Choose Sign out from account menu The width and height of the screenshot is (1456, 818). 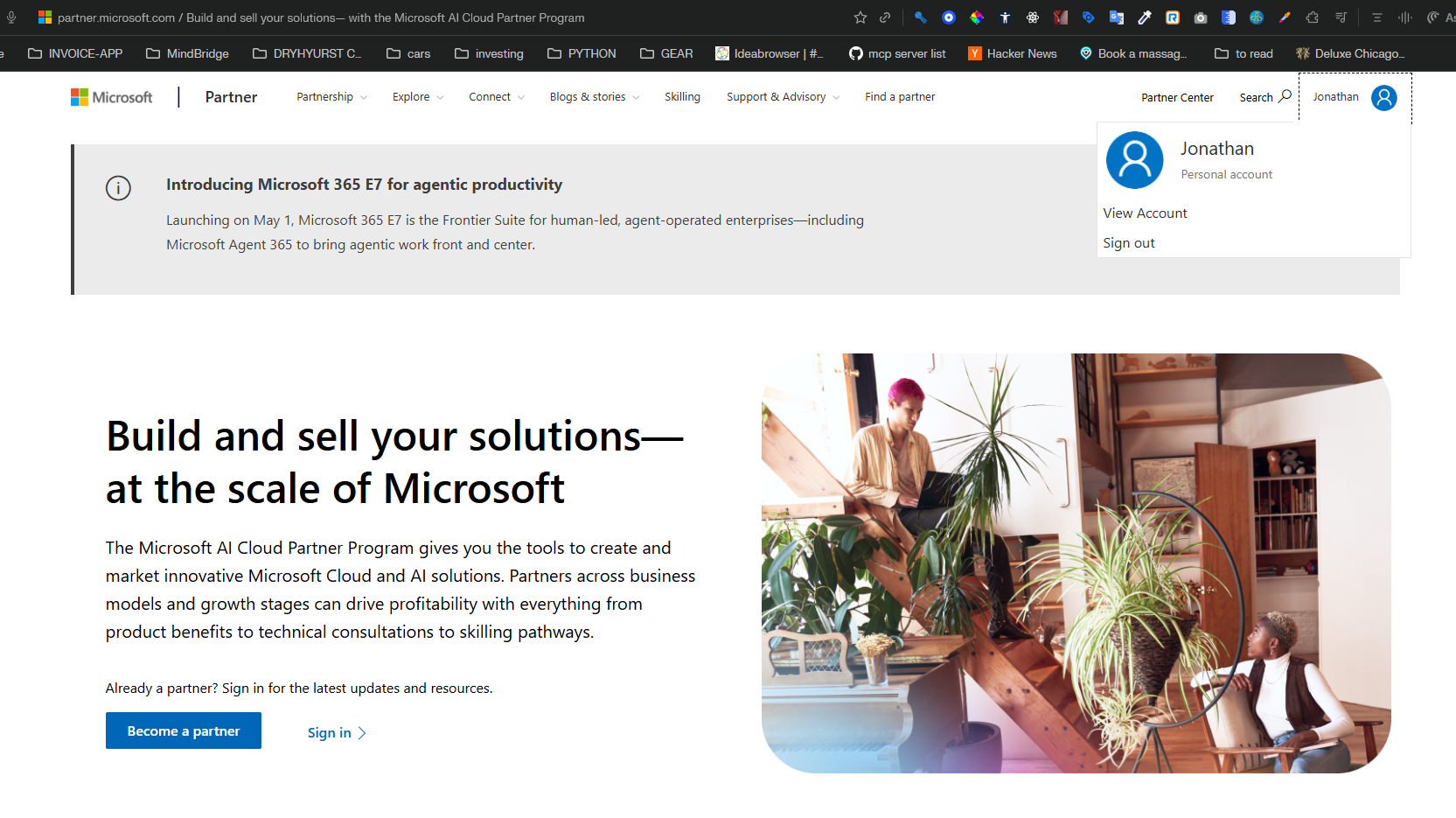coord(1129,243)
